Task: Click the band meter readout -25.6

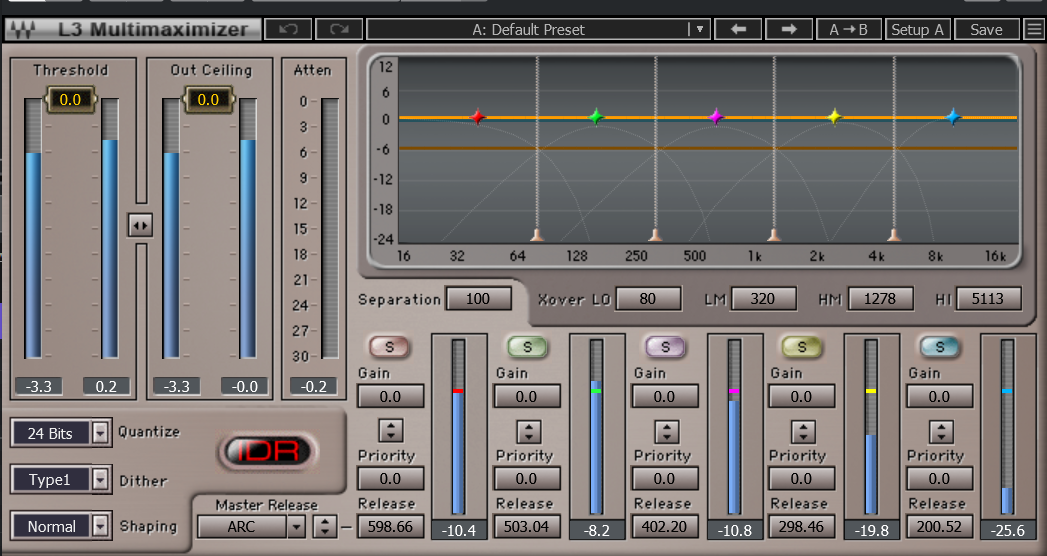Action: point(1008,531)
